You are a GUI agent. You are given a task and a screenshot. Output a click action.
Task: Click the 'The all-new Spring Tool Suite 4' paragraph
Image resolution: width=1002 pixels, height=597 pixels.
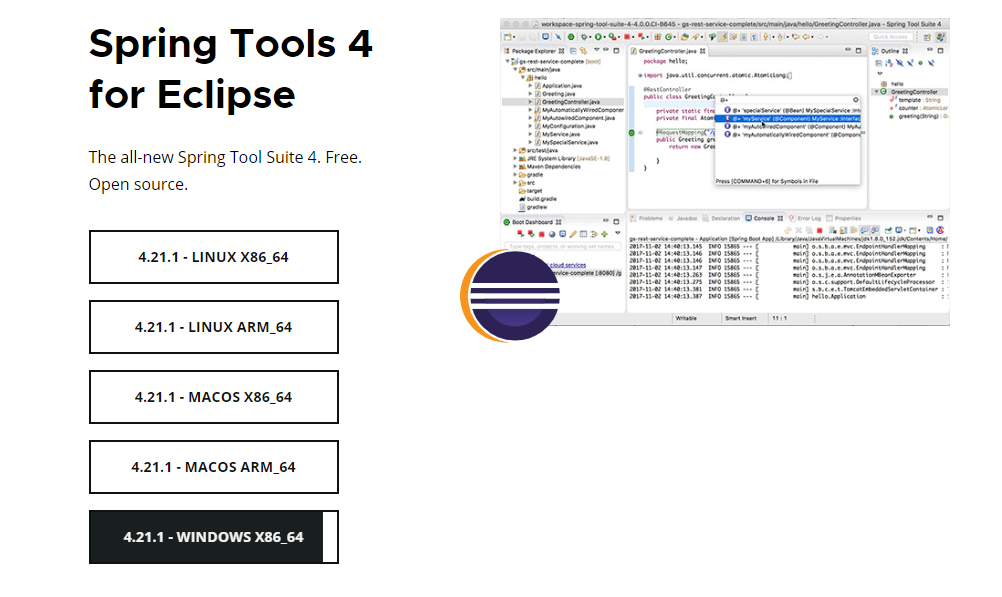pyautogui.click(x=225, y=171)
